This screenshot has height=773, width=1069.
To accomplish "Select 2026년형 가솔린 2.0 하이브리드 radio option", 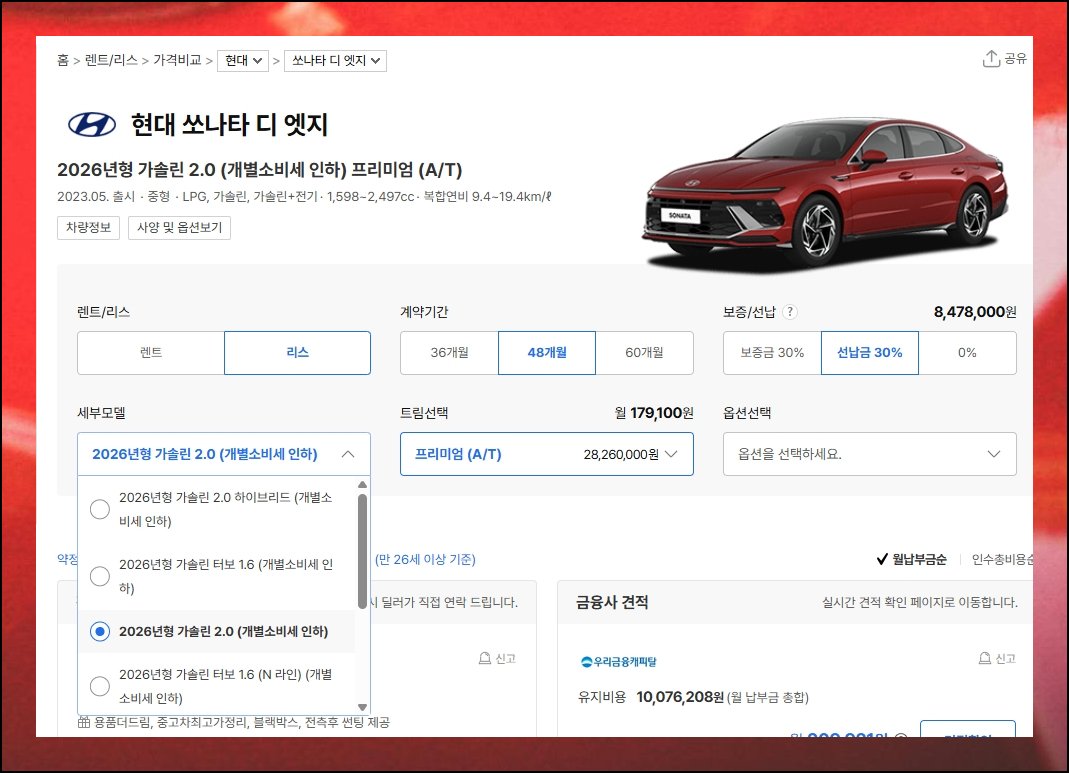I will (100, 509).
